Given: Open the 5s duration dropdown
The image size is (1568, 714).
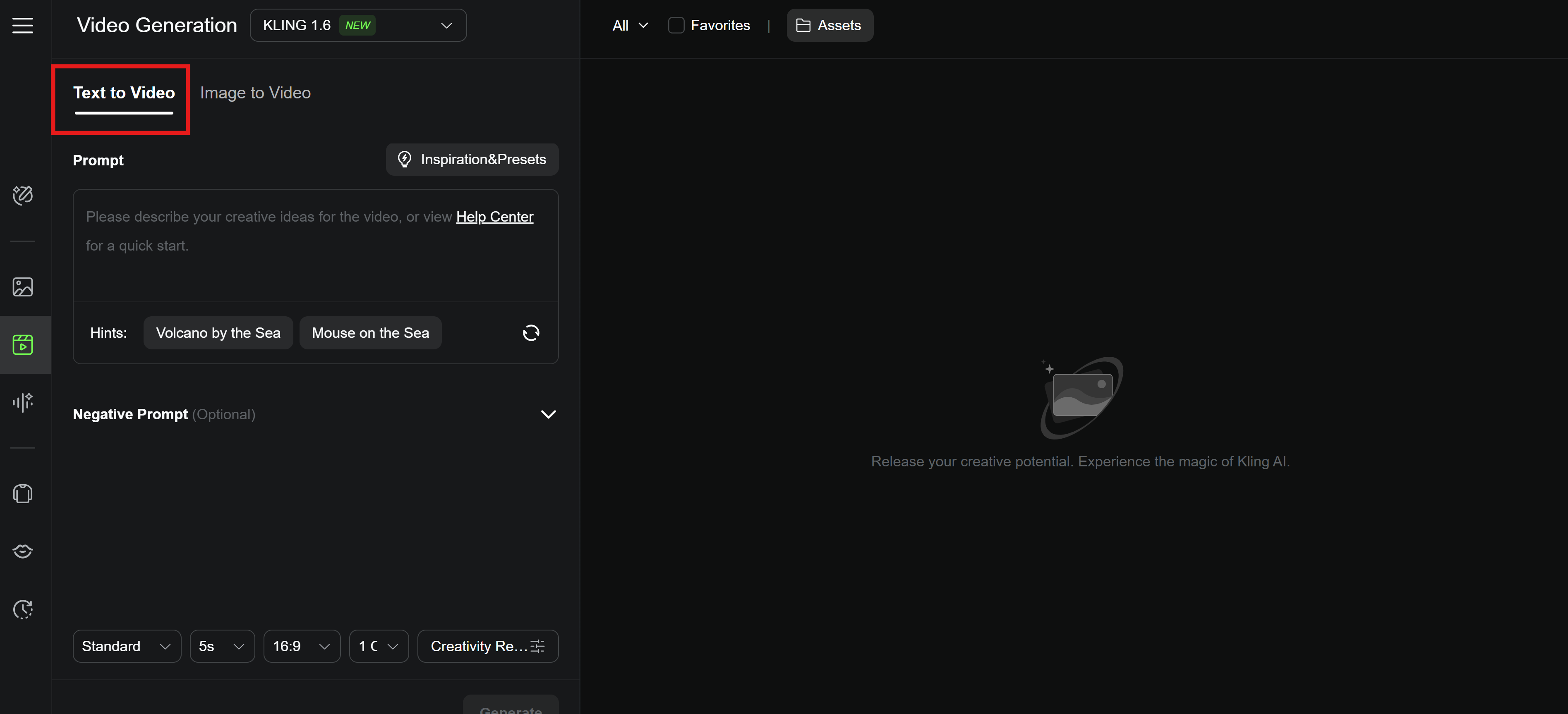Looking at the screenshot, I should [222, 646].
